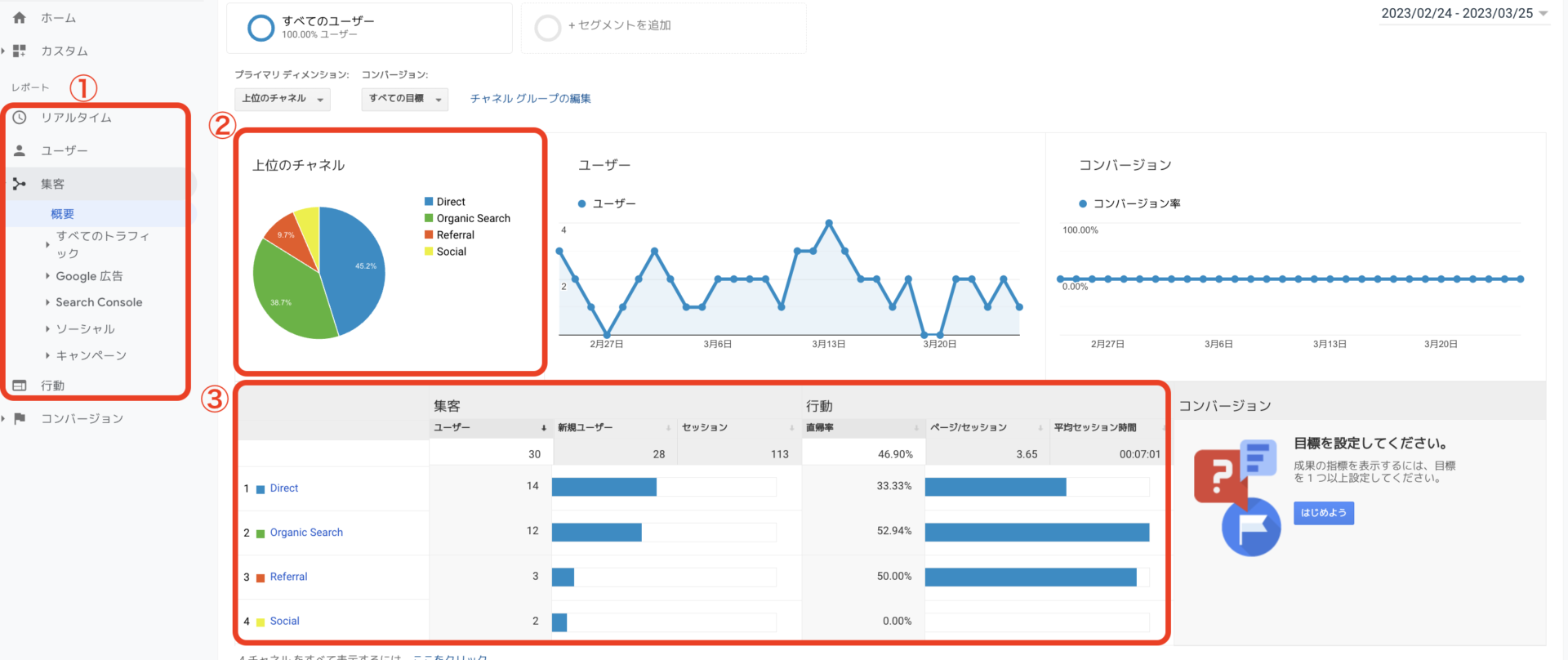This screenshot has width=1568, height=660.
Task: Click the リアルタイム clock icon
Action: tap(20, 118)
